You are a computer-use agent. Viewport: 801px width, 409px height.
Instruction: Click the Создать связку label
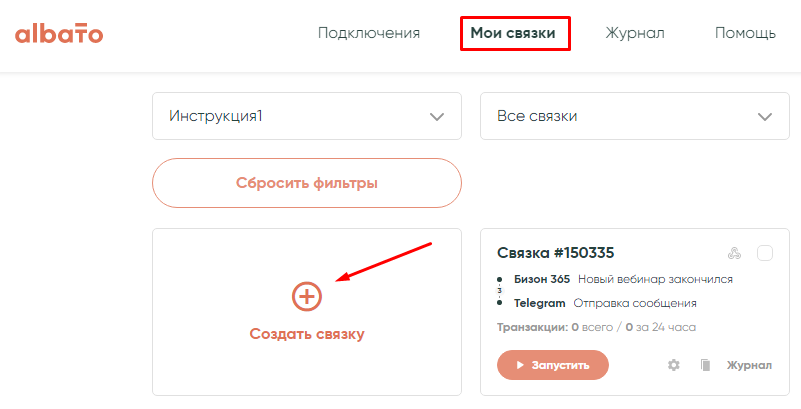click(x=307, y=334)
